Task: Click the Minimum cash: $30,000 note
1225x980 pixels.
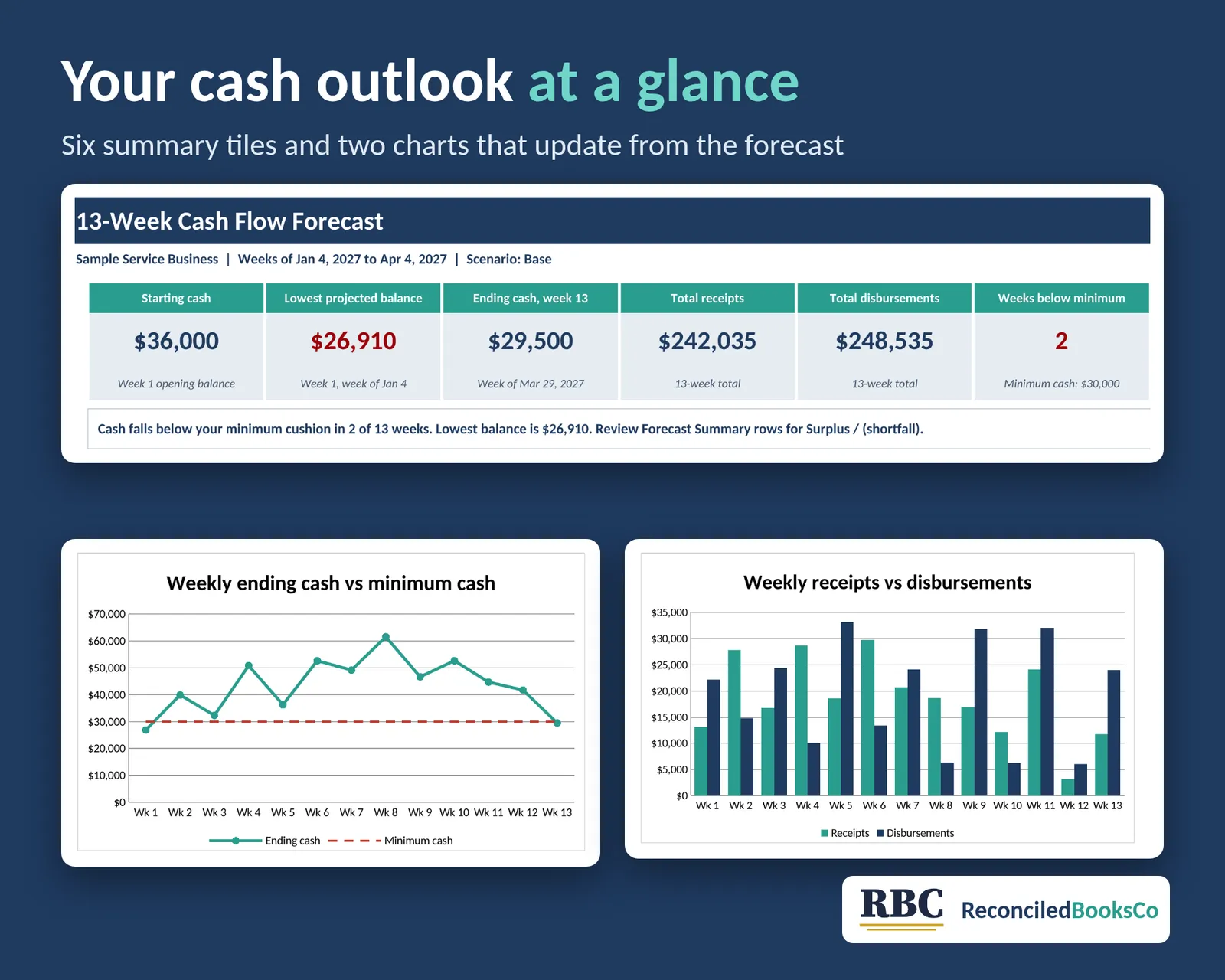Action: (1061, 384)
